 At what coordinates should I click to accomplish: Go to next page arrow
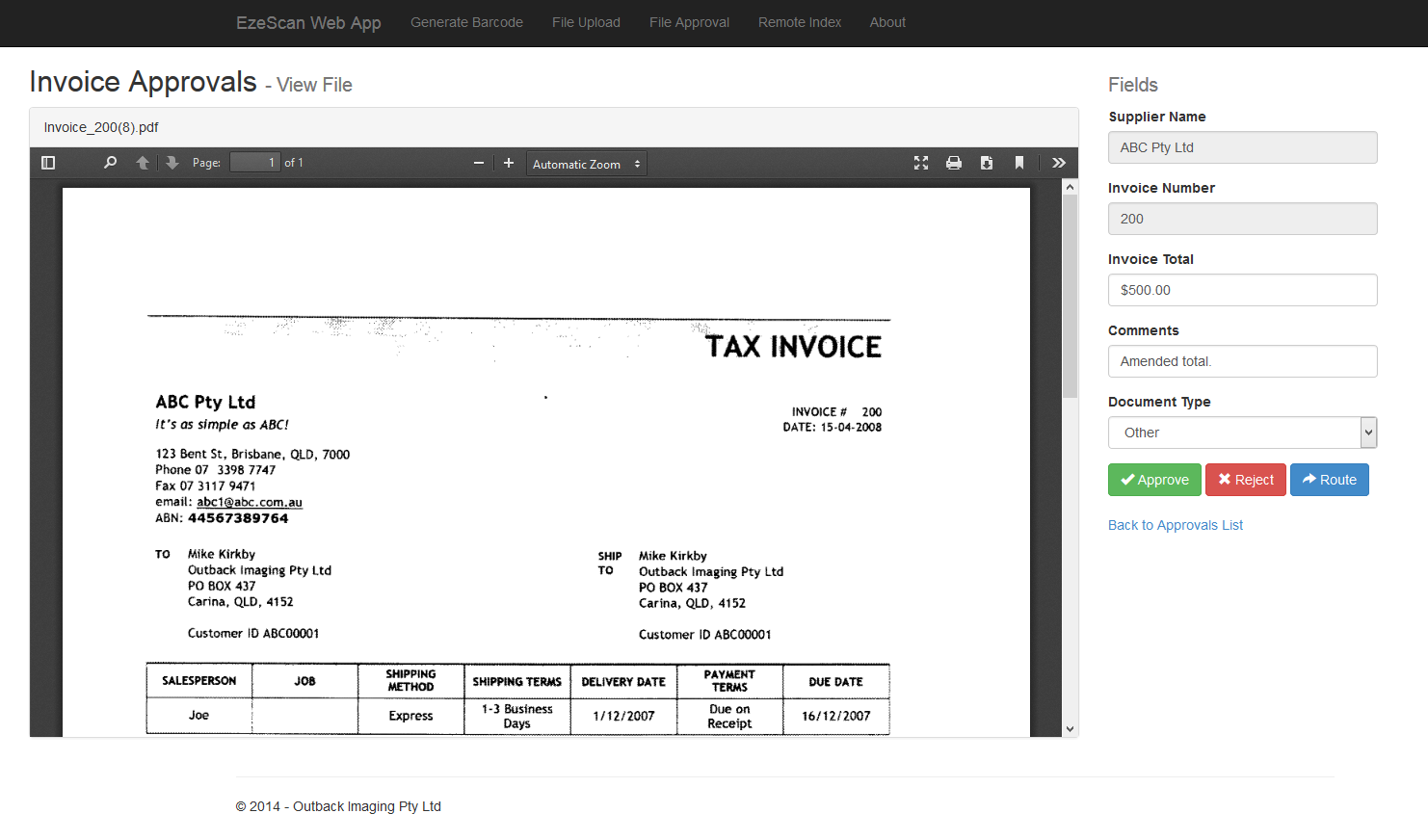click(172, 163)
